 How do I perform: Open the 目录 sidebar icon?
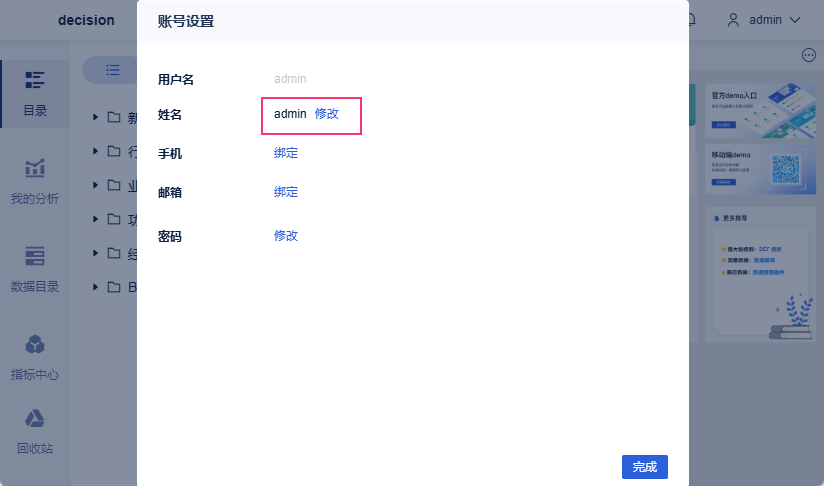(x=35, y=81)
